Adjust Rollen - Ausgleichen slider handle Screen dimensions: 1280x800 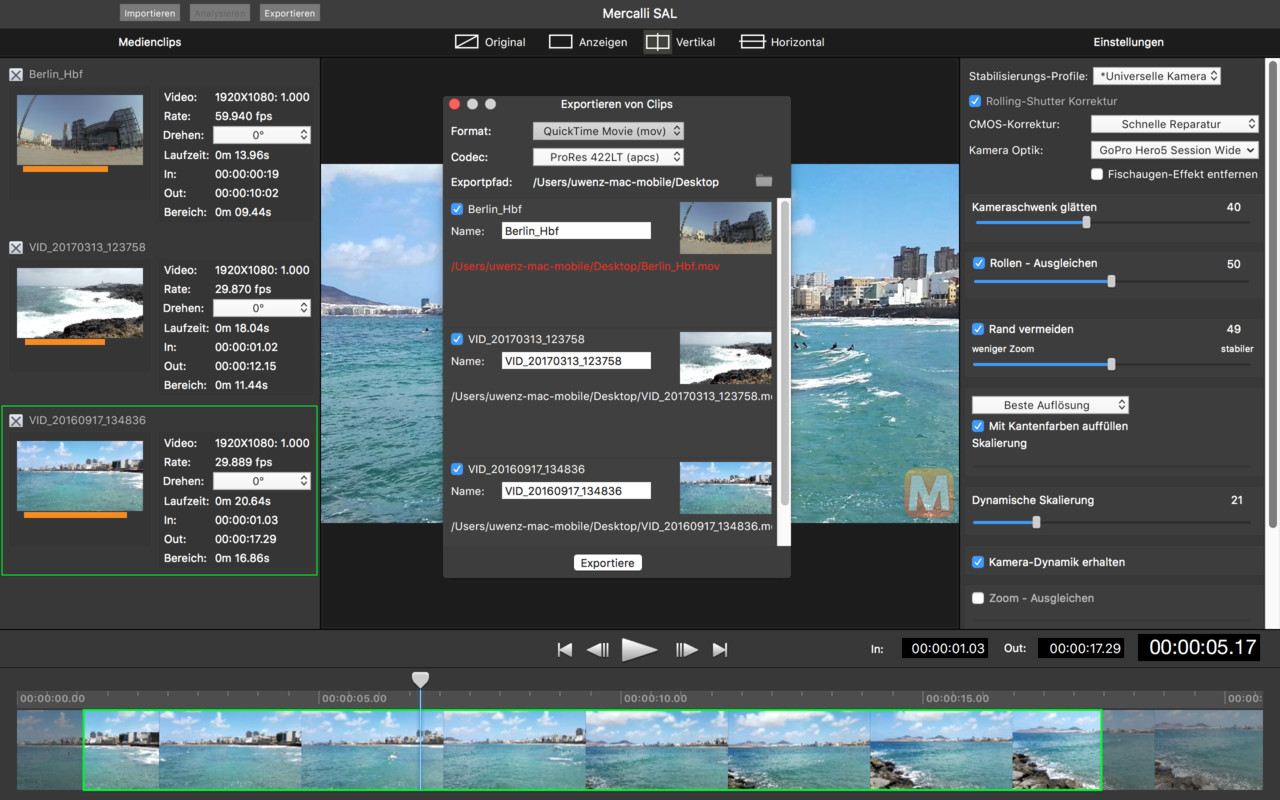pos(1111,282)
